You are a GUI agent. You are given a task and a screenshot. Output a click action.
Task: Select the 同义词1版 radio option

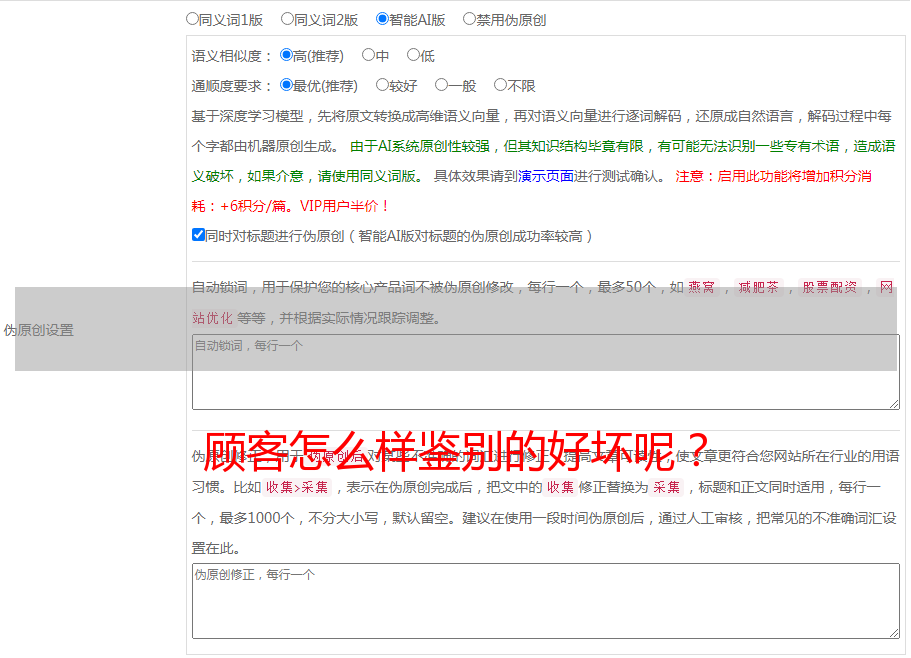192,19
